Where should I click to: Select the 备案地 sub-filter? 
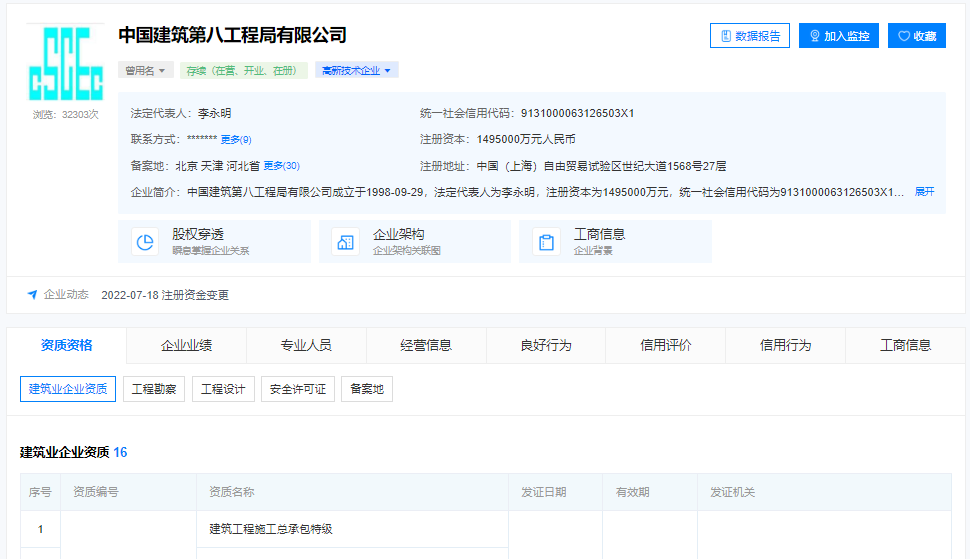point(366,389)
